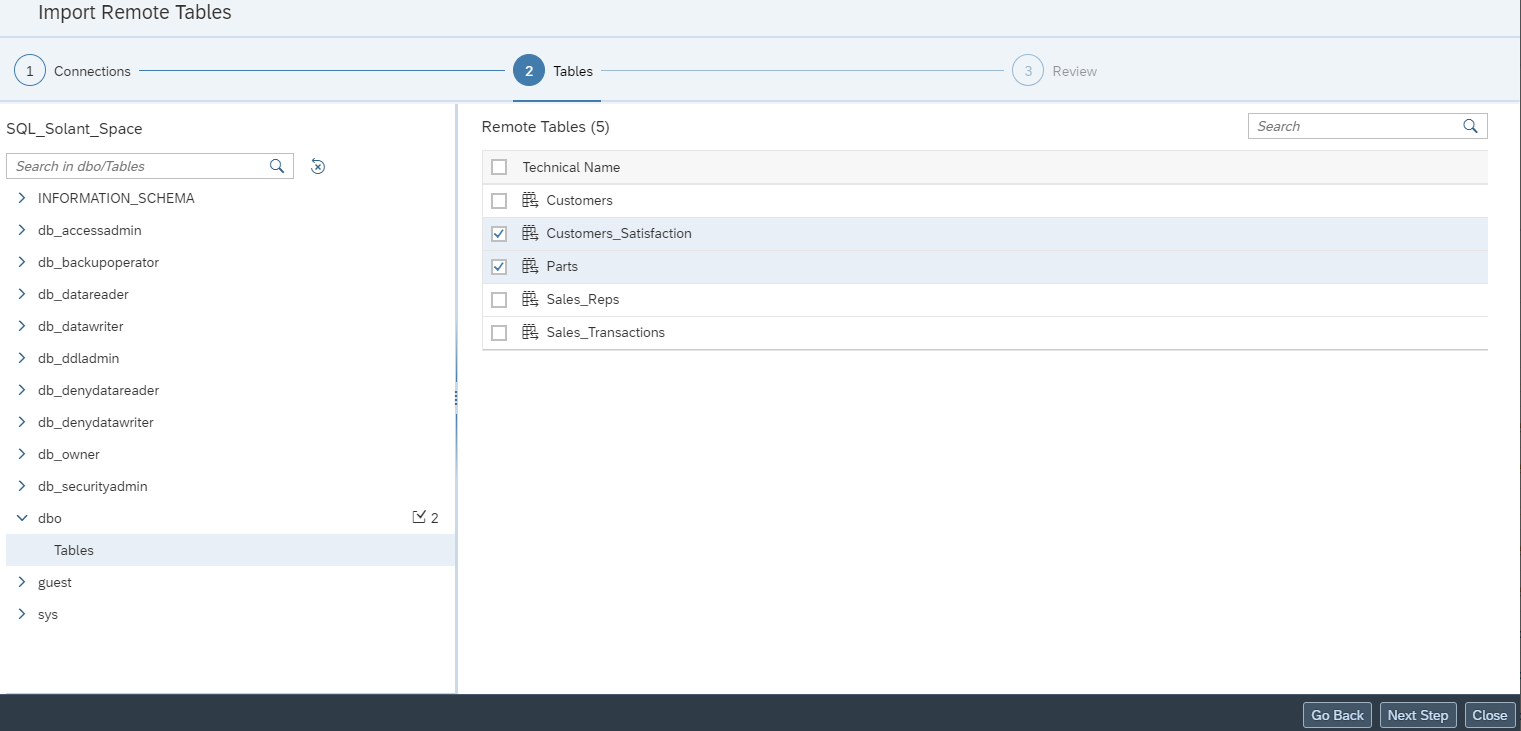Click the Next Step button

[1417, 714]
